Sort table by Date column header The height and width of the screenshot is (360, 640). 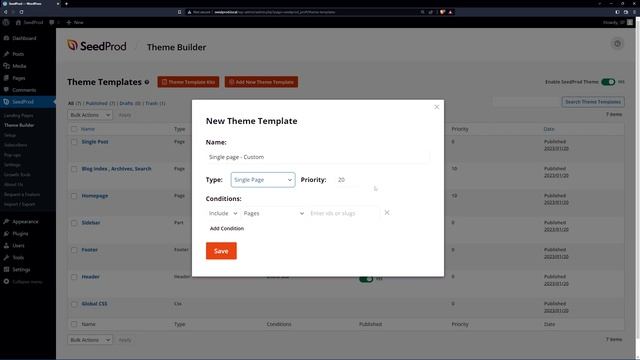549,129
